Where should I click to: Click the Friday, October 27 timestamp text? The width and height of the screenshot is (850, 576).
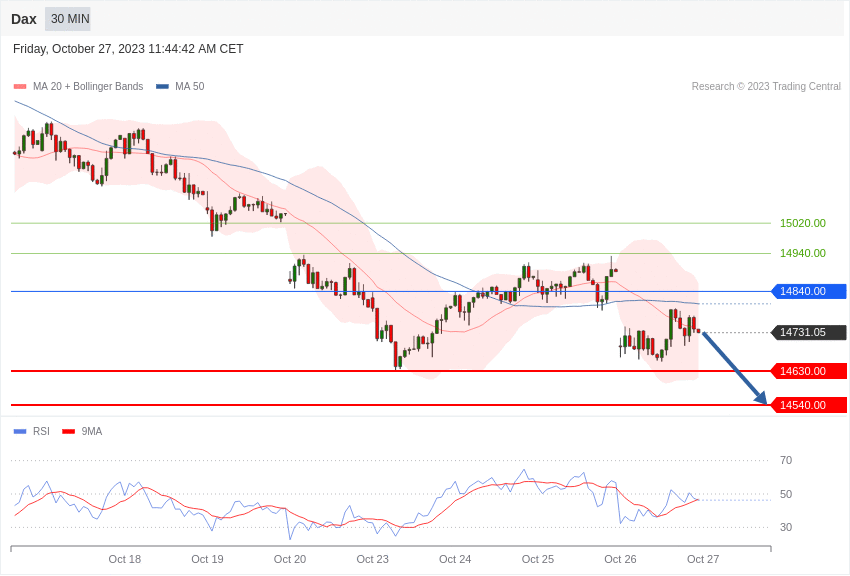[x=128, y=49]
